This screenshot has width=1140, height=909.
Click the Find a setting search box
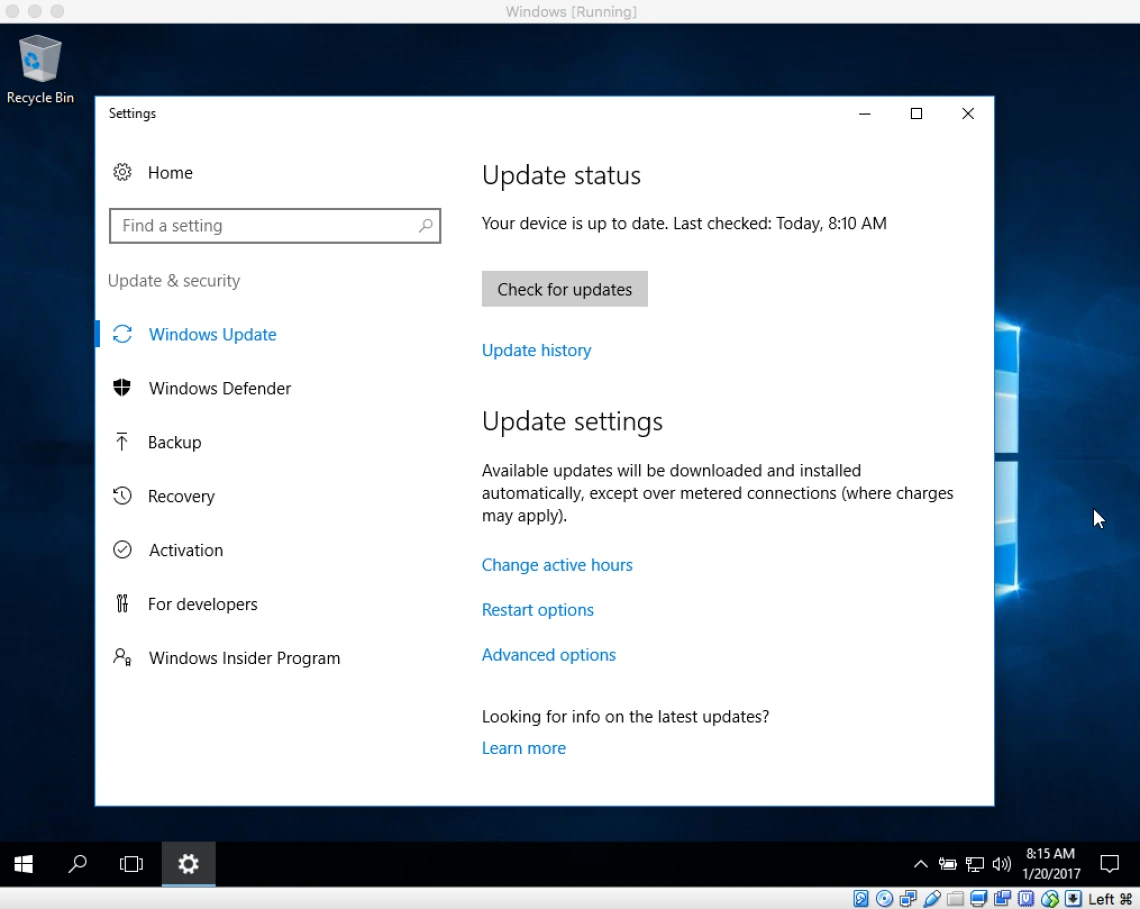click(275, 225)
